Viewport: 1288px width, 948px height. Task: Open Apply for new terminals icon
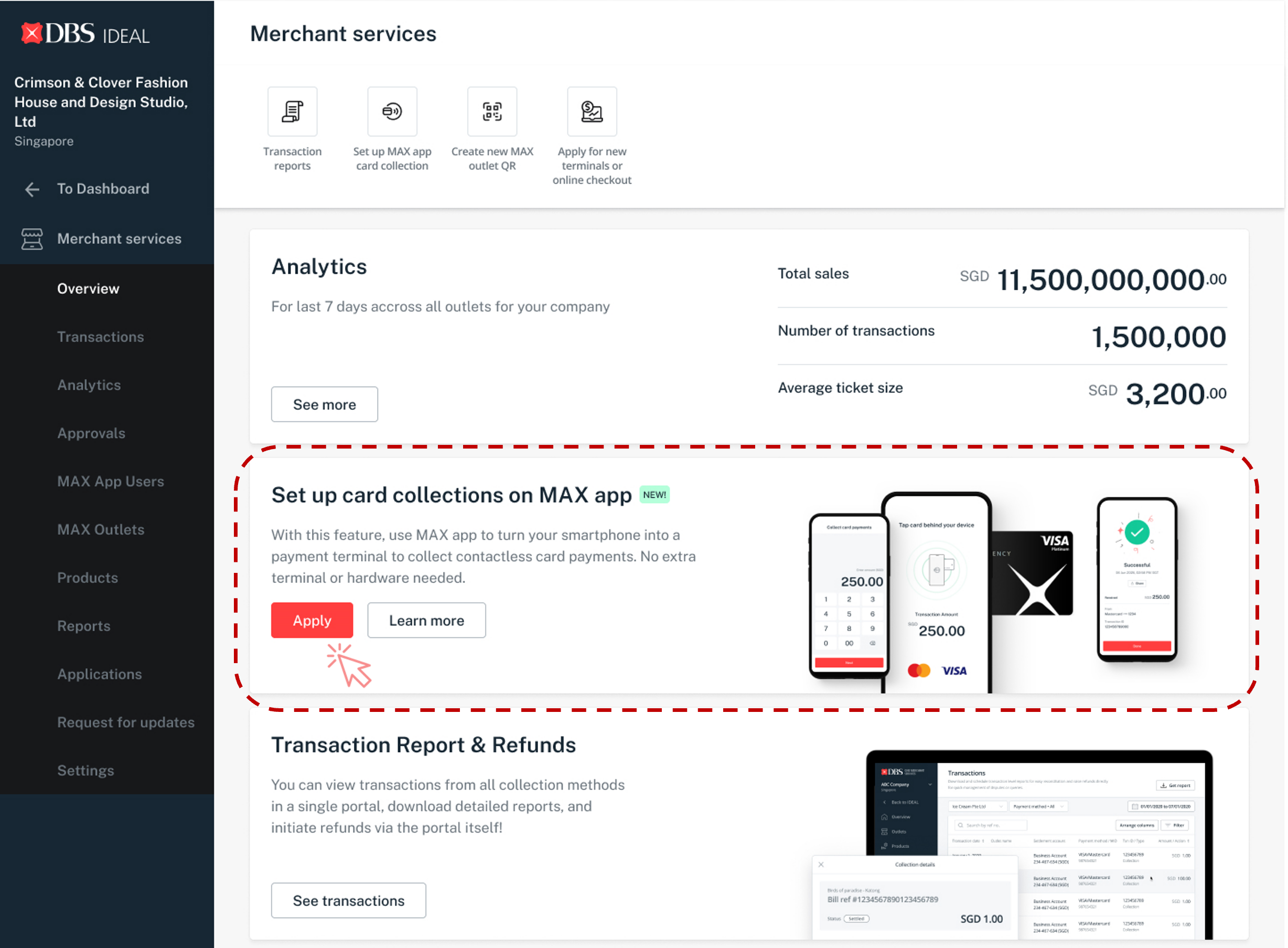[591, 111]
